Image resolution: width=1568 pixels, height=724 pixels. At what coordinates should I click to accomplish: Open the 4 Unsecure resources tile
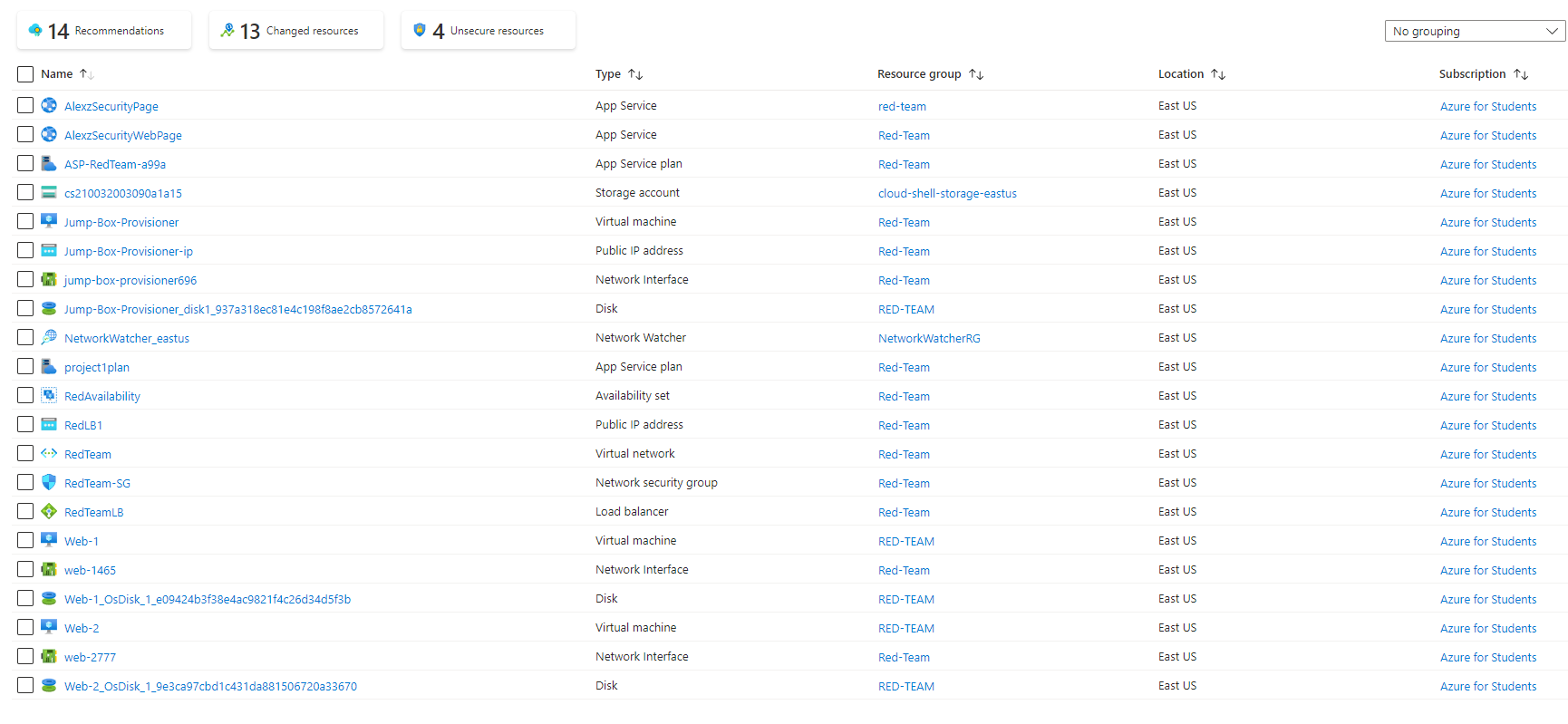[489, 30]
